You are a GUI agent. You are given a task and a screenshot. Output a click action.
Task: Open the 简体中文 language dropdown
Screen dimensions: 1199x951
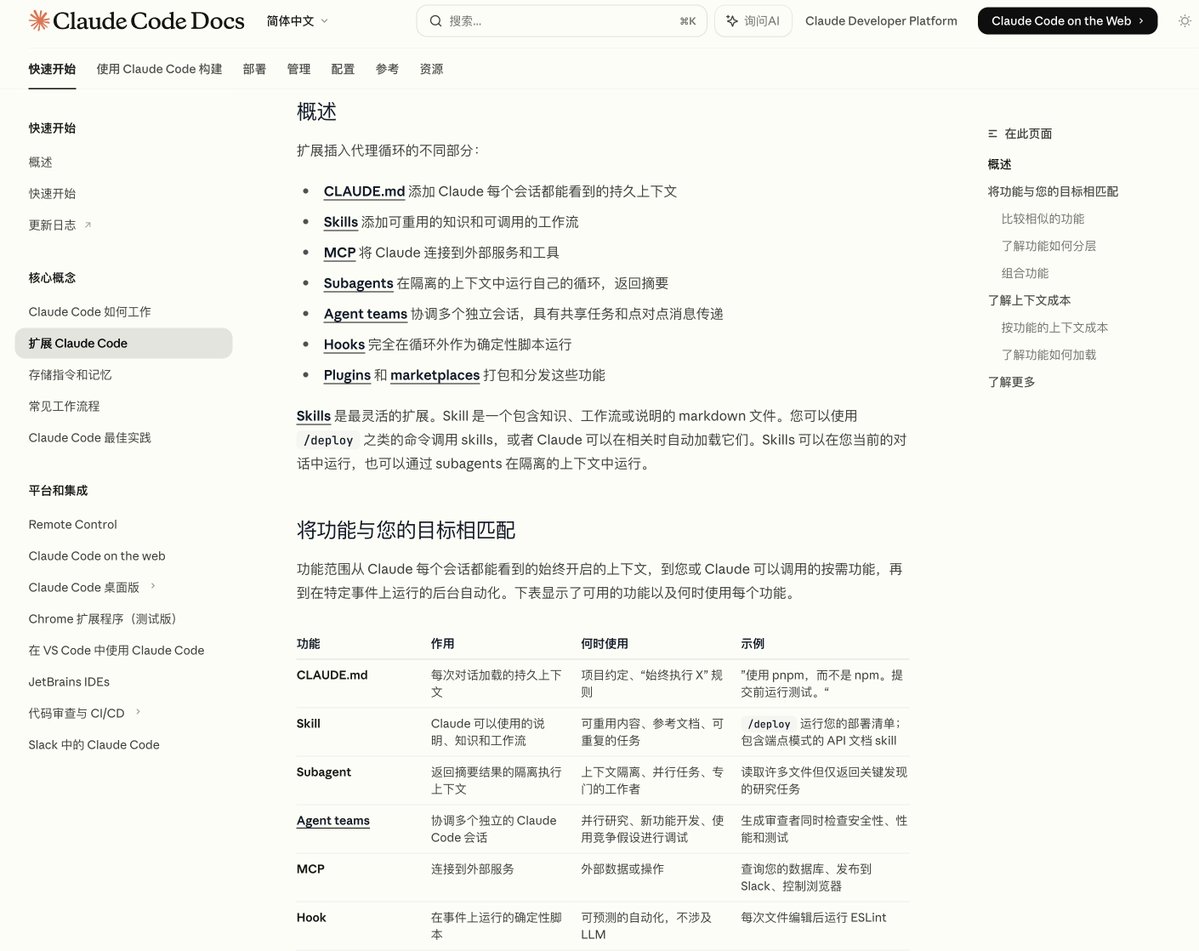[x=297, y=21]
